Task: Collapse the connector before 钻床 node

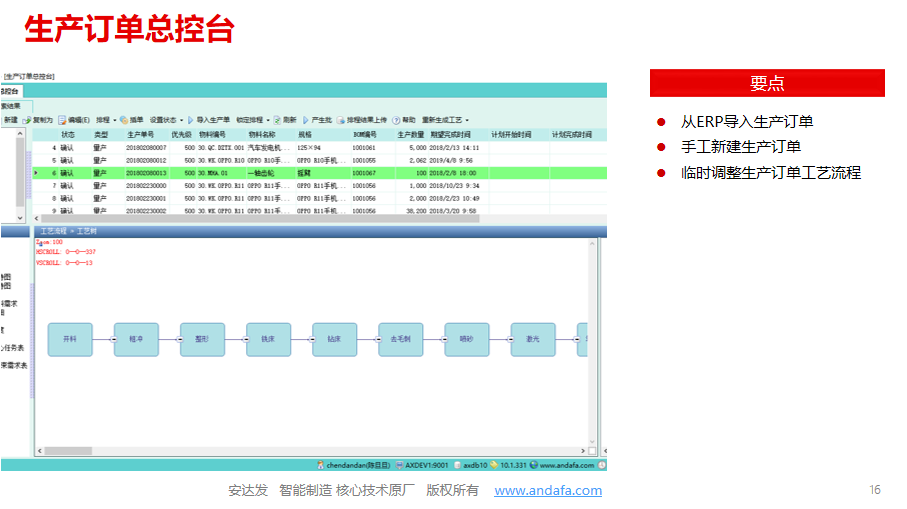Action: pyautogui.click(x=312, y=340)
